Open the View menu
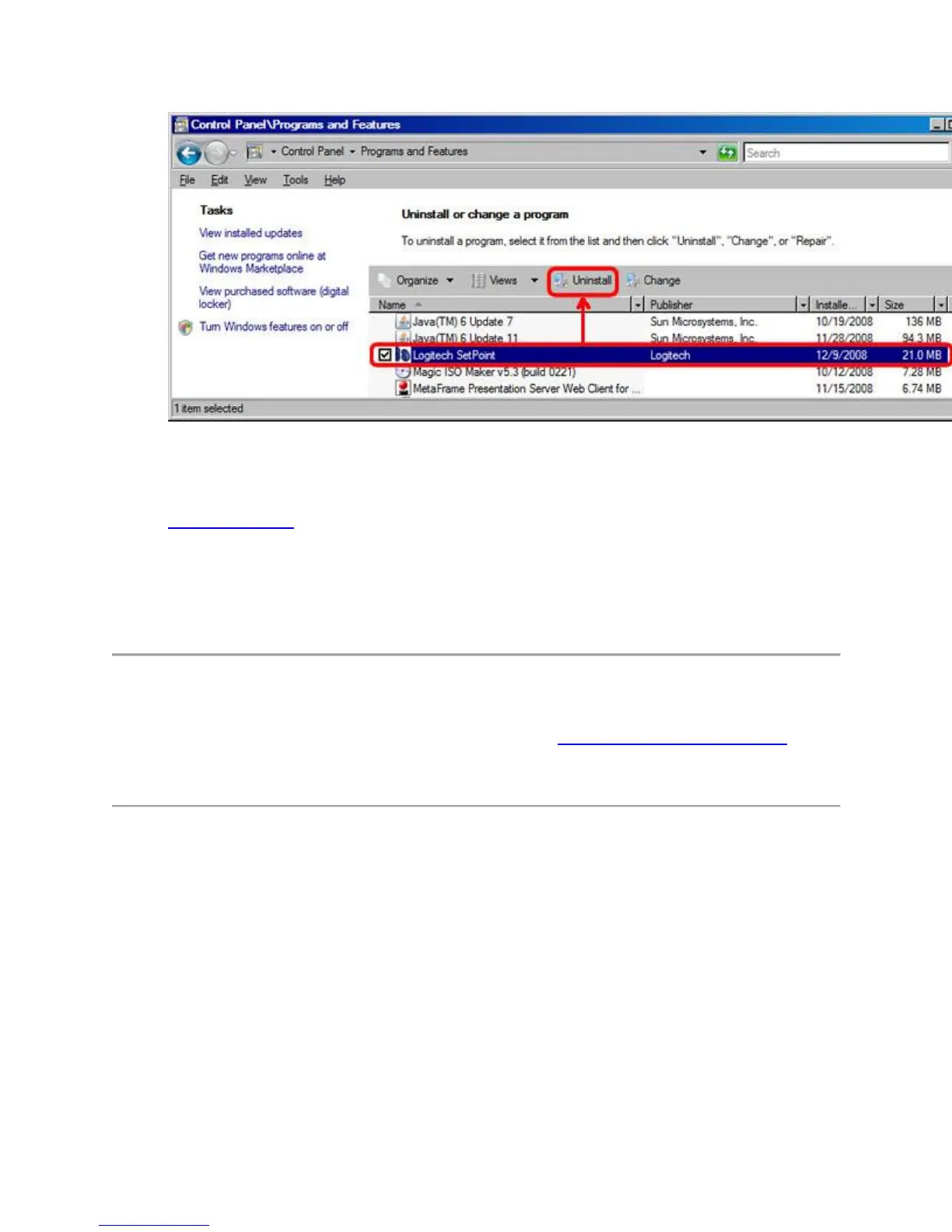This screenshot has width=952, height=1232. [x=255, y=180]
